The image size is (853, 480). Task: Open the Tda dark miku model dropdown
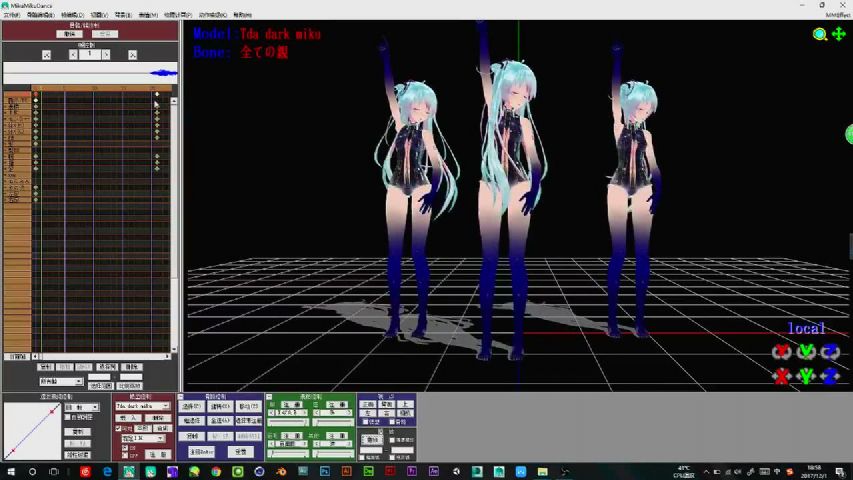[x=143, y=405]
